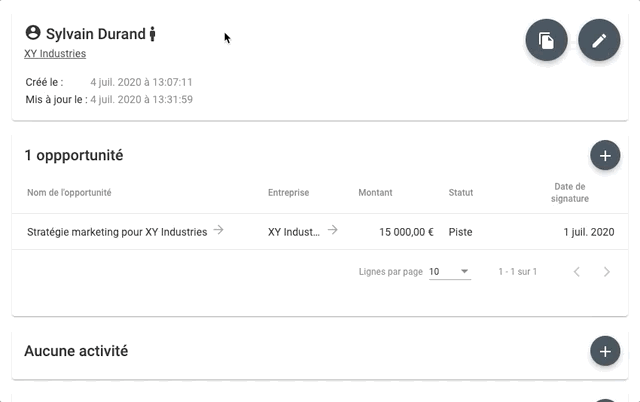
Task: Open the Lignes par page dropdown
Action: (450, 272)
